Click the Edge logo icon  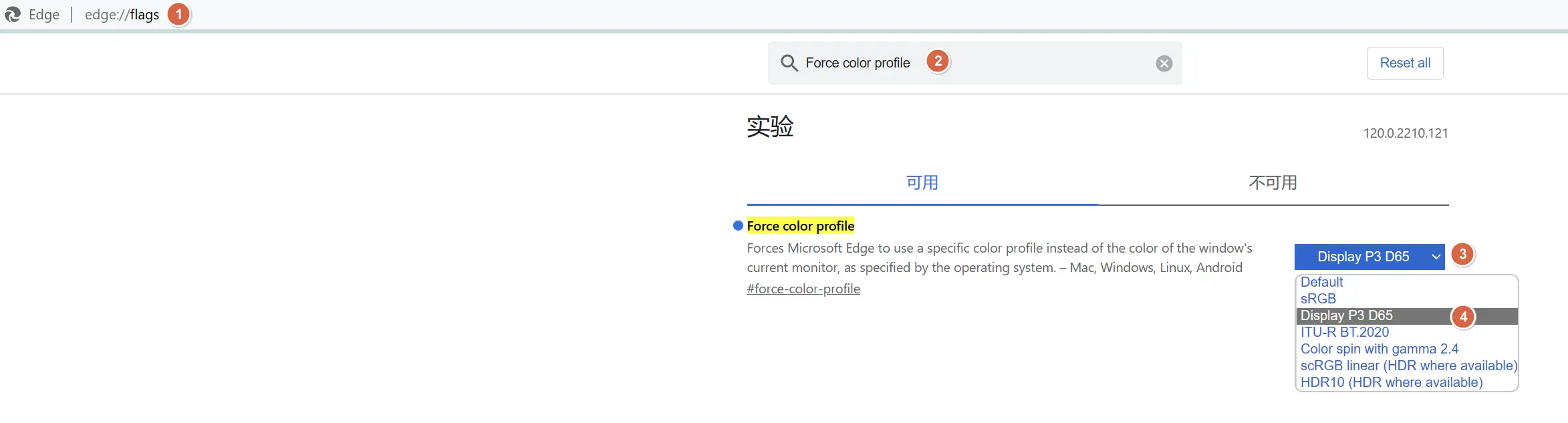pos(13,15)
